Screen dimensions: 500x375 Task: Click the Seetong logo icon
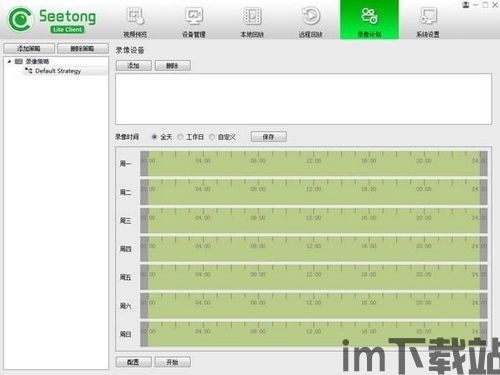point(20,20)
